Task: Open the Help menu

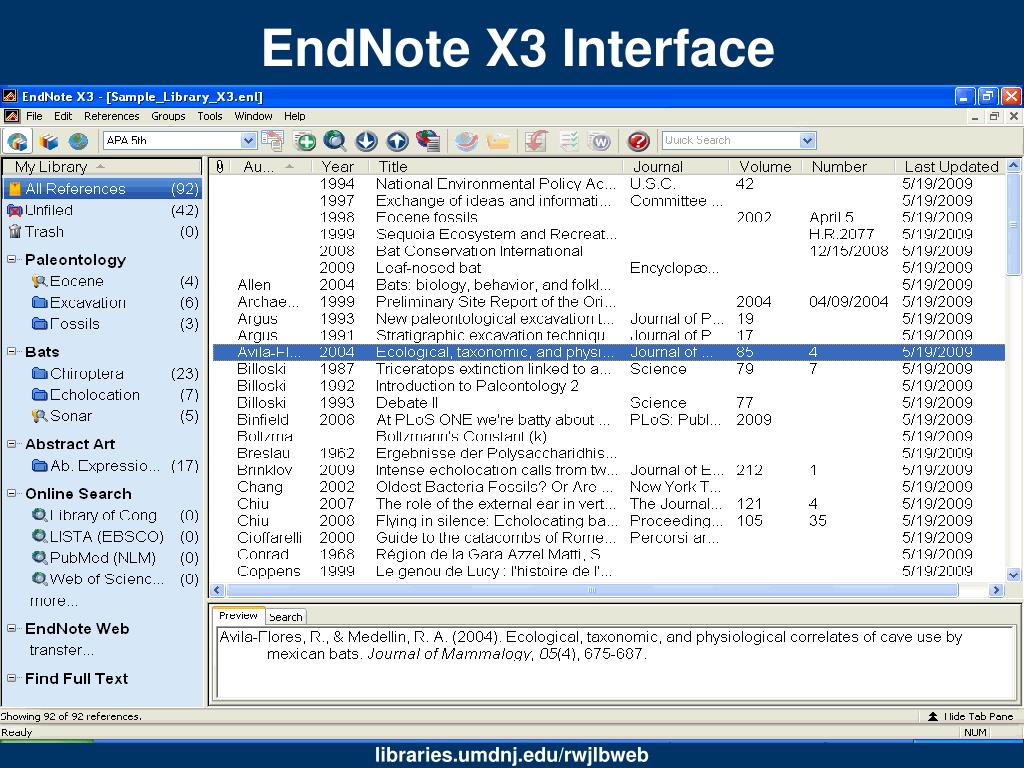Action: pos(295,116)
